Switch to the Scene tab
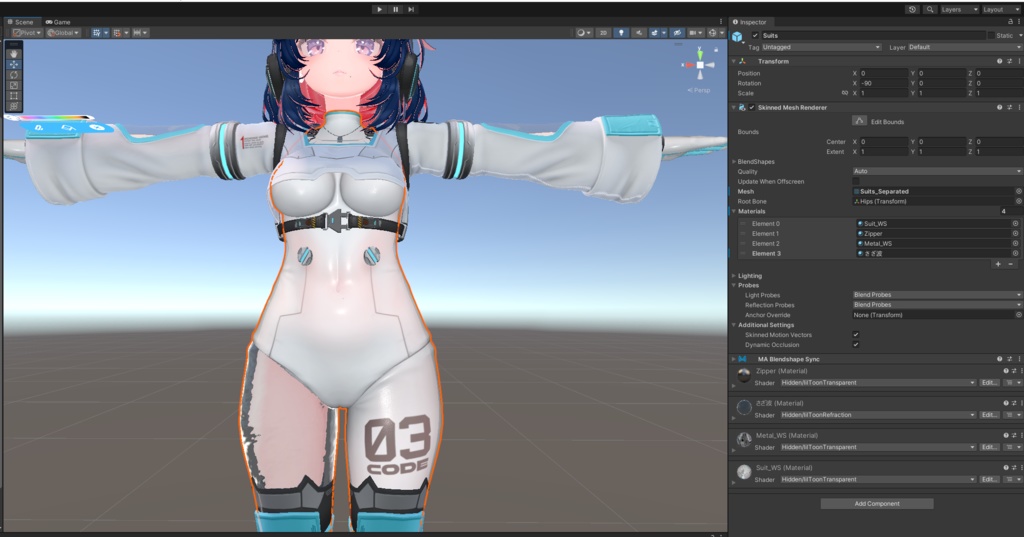 [x=22, y=22]
